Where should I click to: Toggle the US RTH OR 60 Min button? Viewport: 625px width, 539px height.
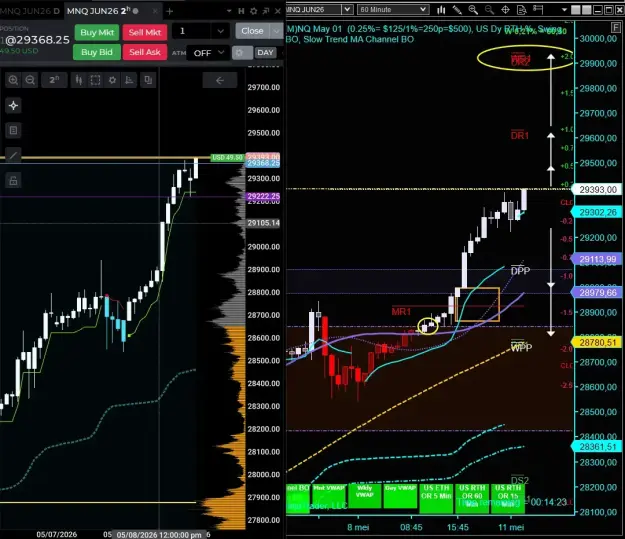(472, 498)
